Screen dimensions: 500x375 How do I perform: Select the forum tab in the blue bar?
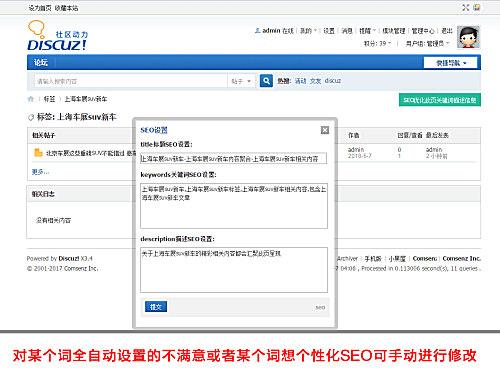41,62
